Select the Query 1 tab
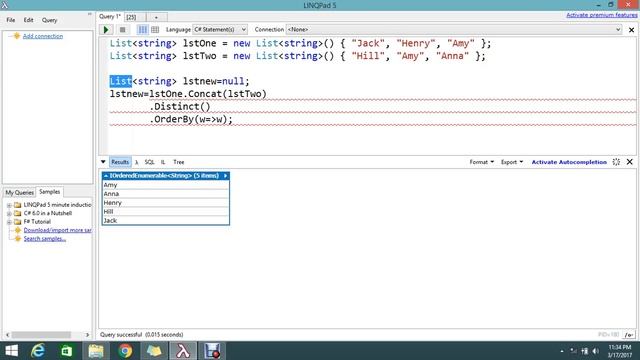The height and width of the screenshot is (360, 640). (110, 17)
